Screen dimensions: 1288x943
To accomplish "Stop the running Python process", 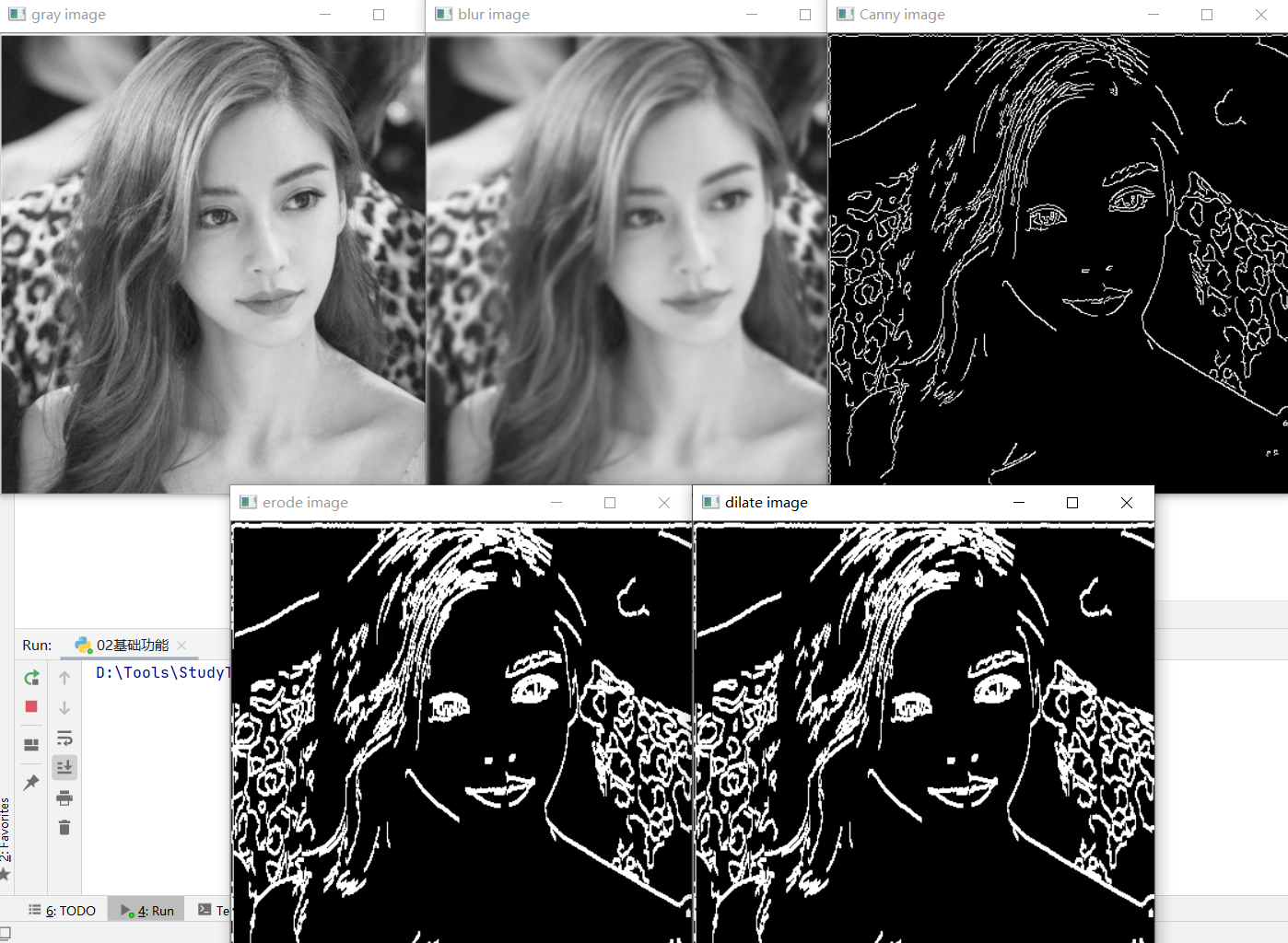I will (x=31, y=706).
